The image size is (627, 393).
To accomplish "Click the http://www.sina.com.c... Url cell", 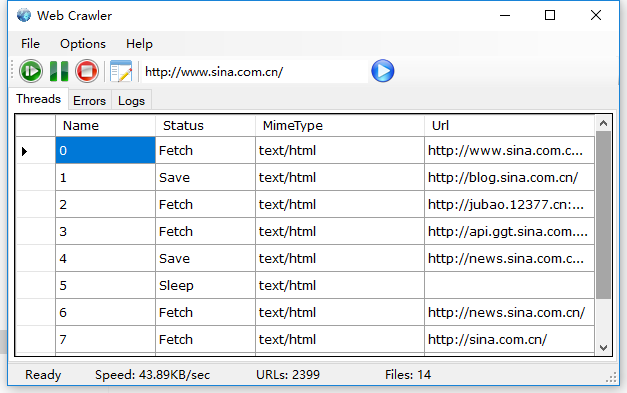I will pyautogui.click(x=509, y=150).
